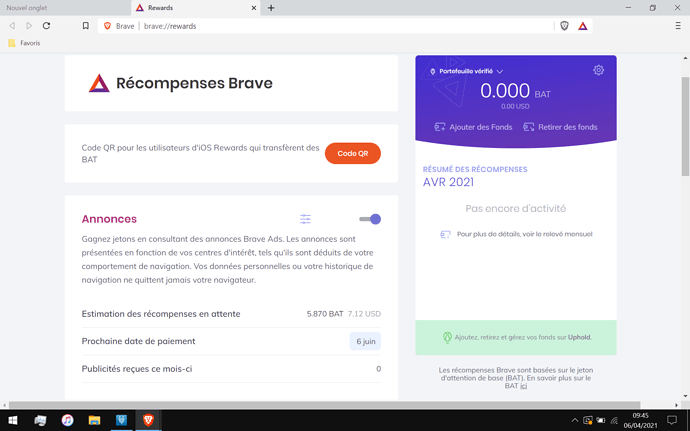Click the 7.12 USD value
Viewport: 690px width, 431px height.
click(364, 314)
